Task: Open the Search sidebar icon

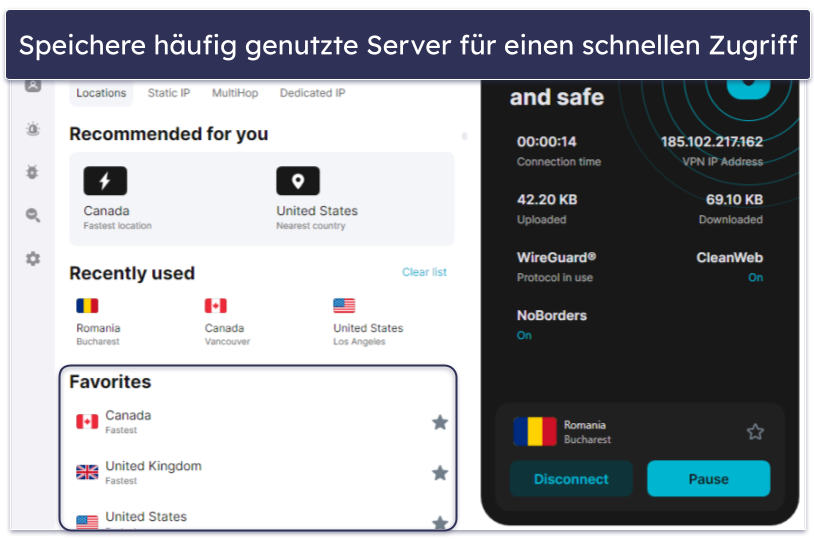Action: [33, 215]
